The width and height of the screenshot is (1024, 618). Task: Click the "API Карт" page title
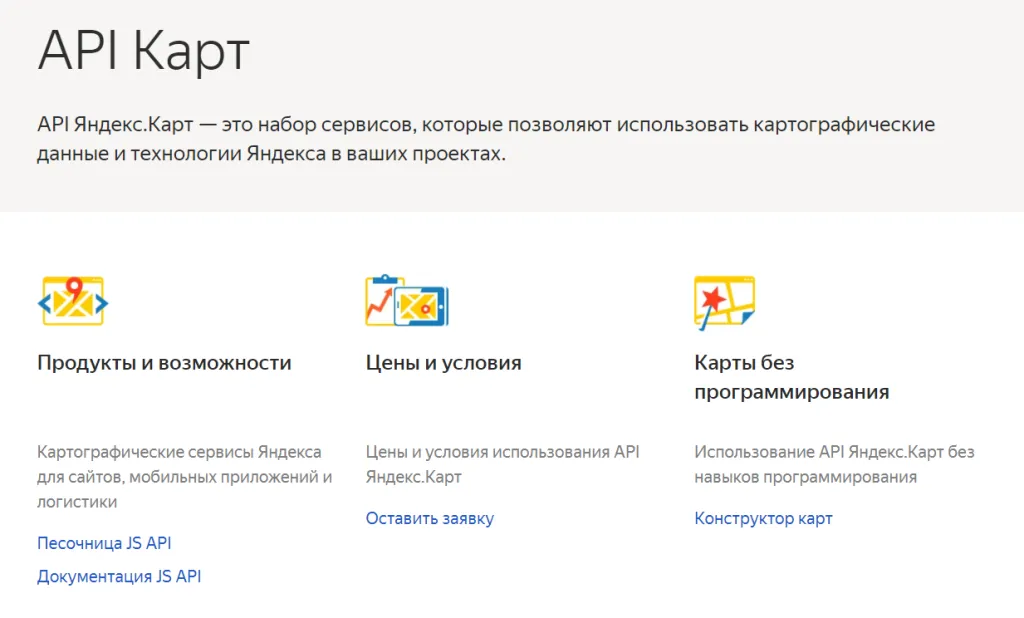pos(143,52)
